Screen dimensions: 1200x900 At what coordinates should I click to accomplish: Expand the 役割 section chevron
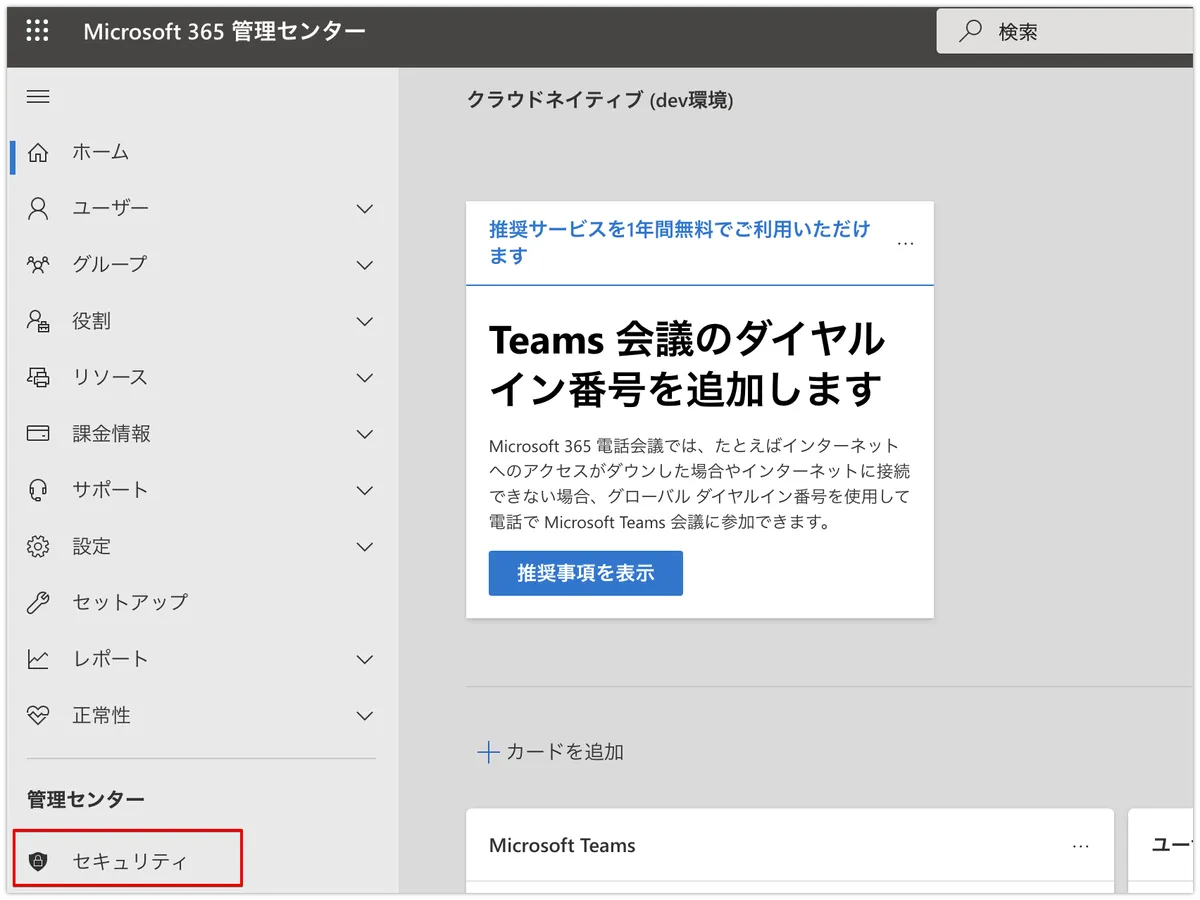coord(365,322)
